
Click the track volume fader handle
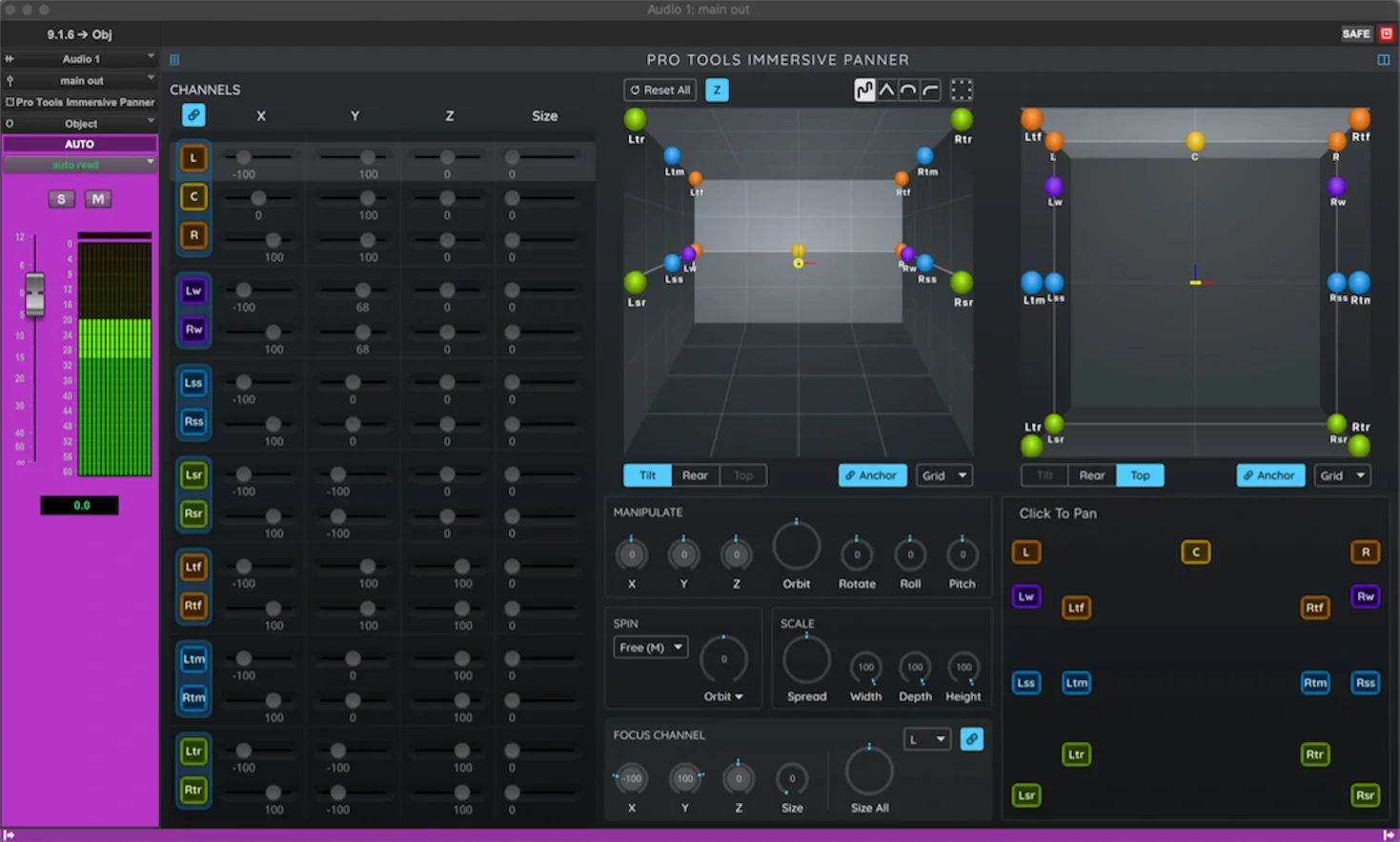[x=34, y=293]
